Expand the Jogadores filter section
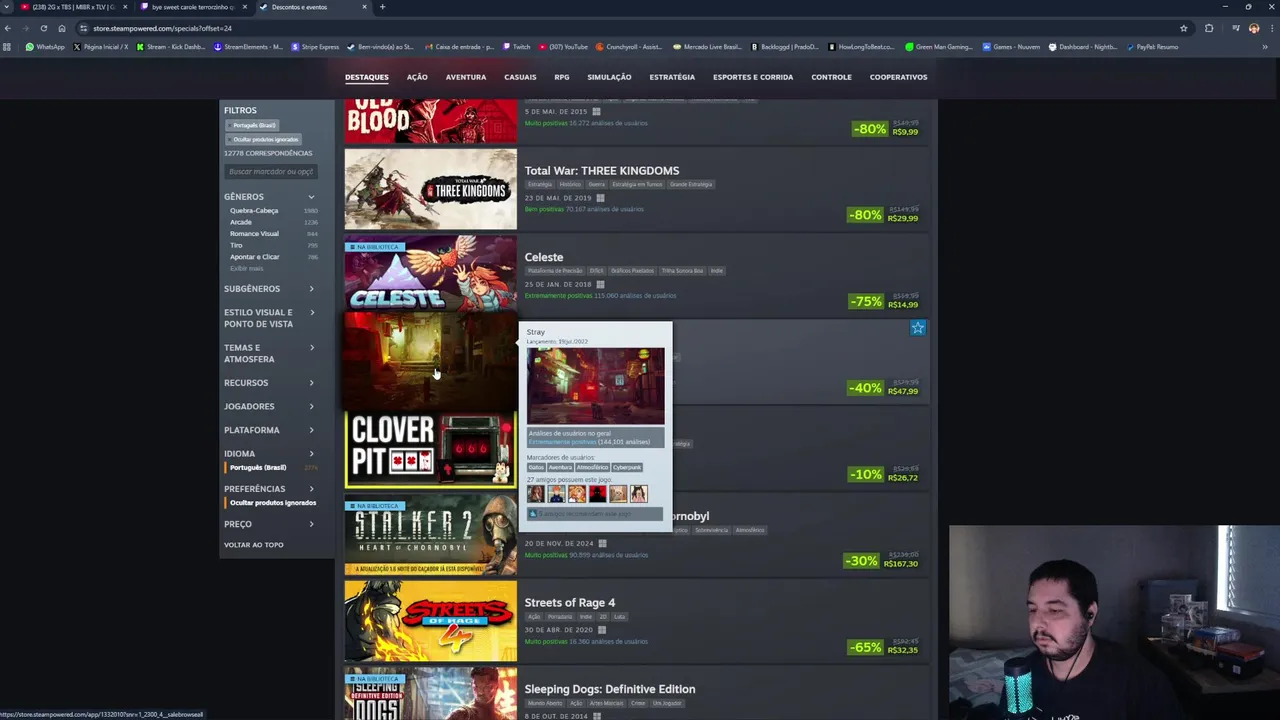1280x720 pixels. [270, 407]
